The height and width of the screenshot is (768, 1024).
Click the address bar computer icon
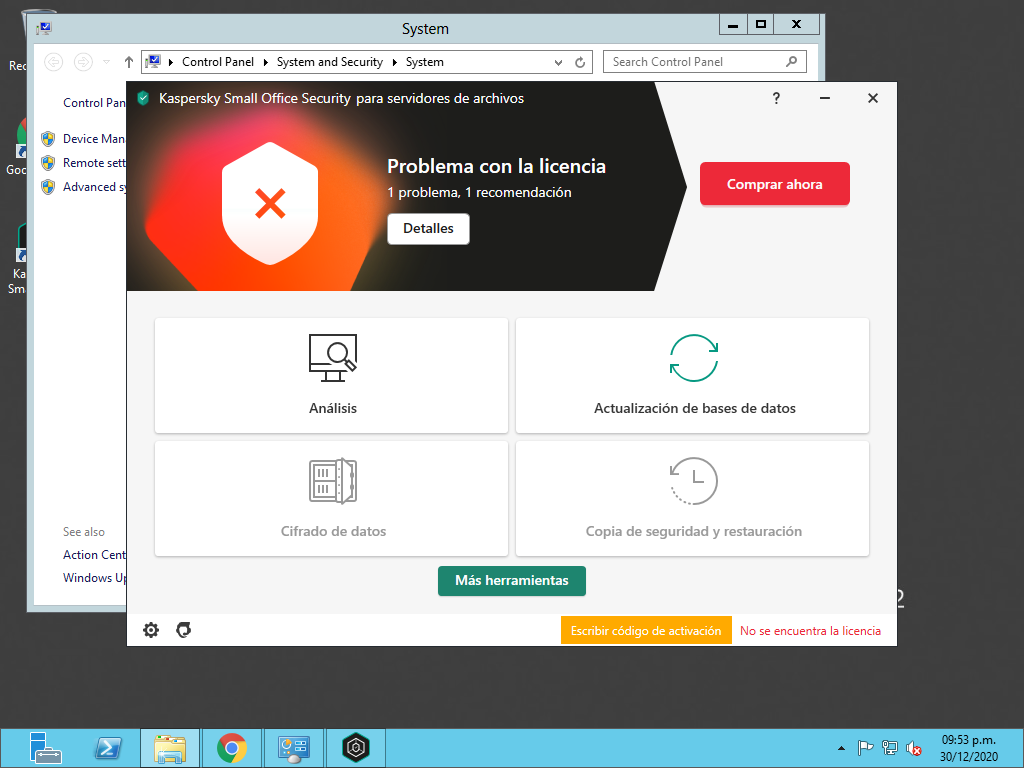pyautogui.click(x=153, y=61)
